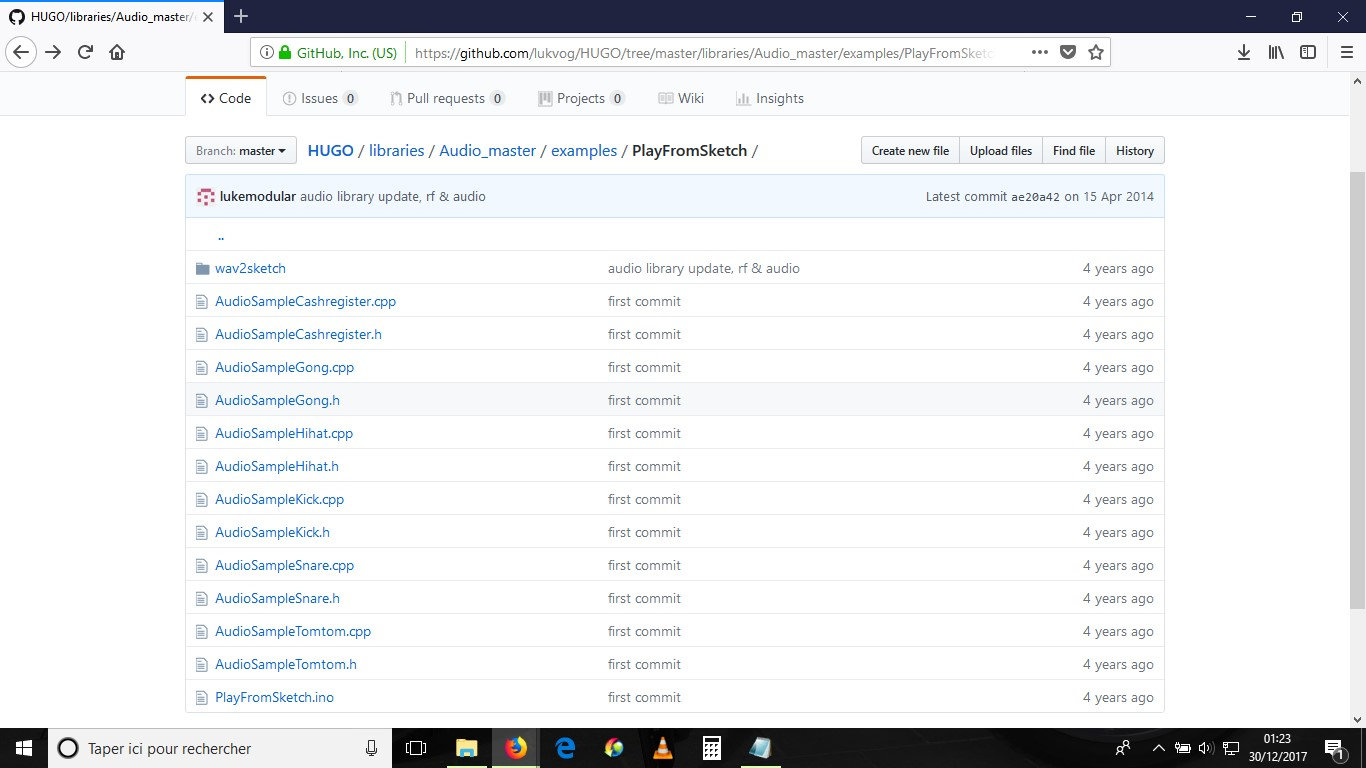Open AudioSampleCashregister.cpp file

305,301
